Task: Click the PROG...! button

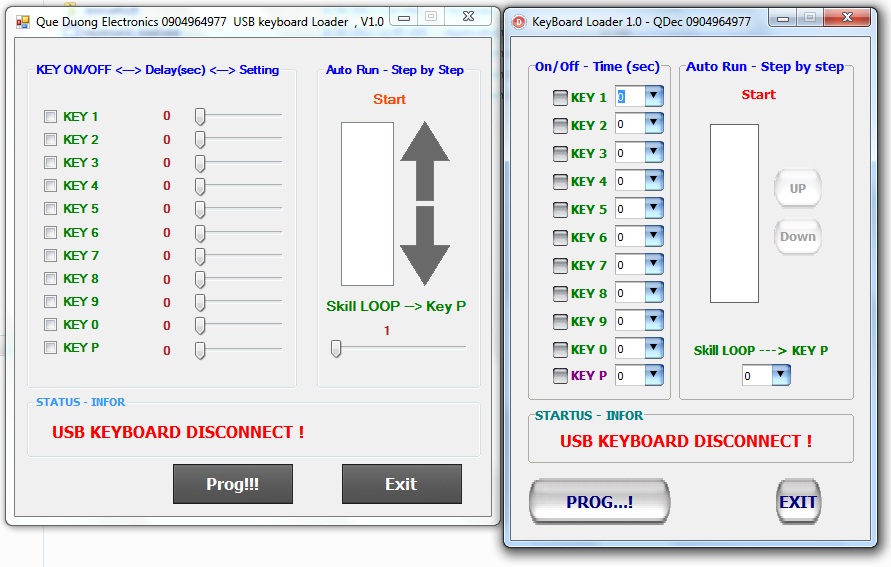Action: point(599,502)
